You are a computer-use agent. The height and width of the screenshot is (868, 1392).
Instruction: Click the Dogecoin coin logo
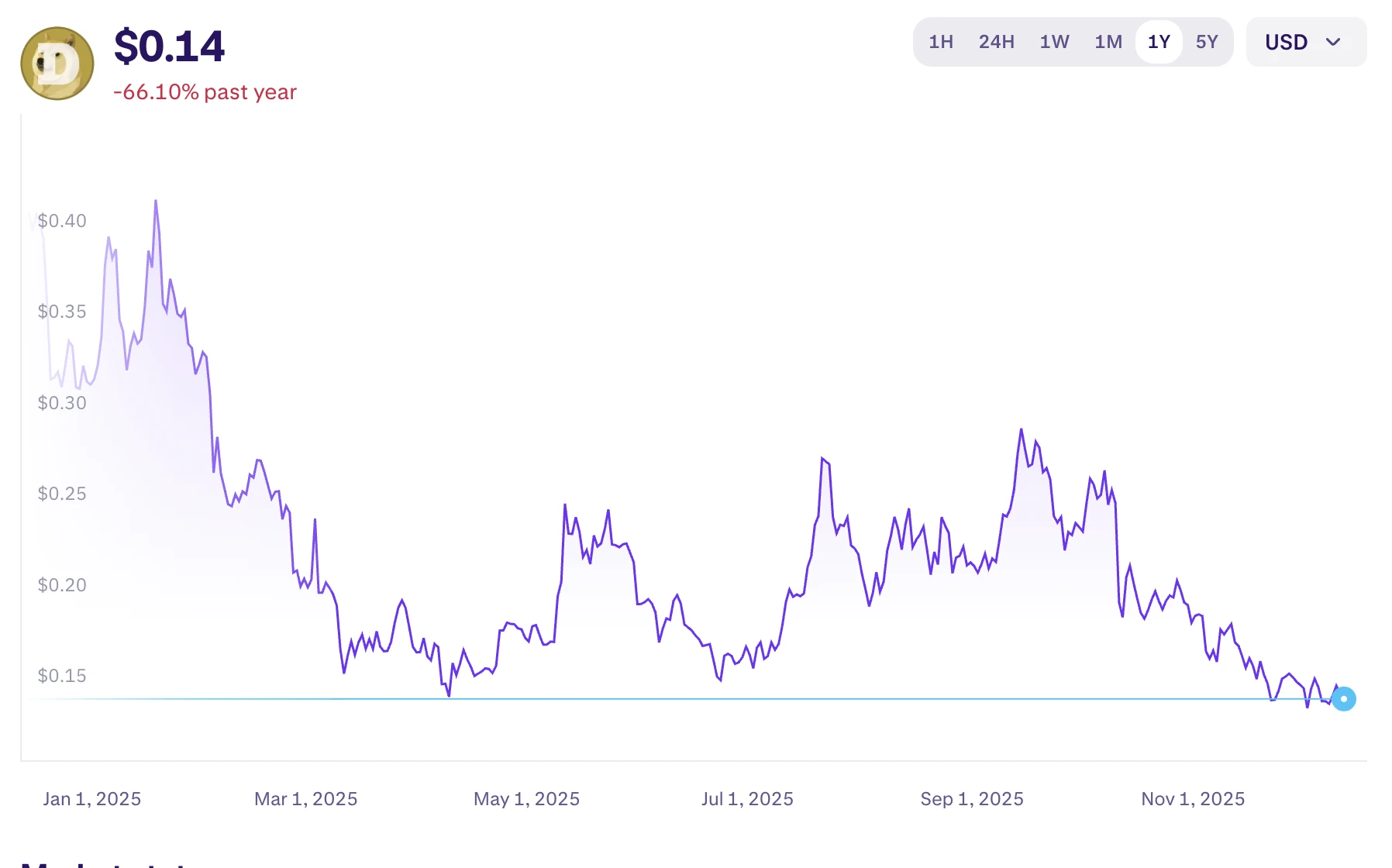[57, 64]
